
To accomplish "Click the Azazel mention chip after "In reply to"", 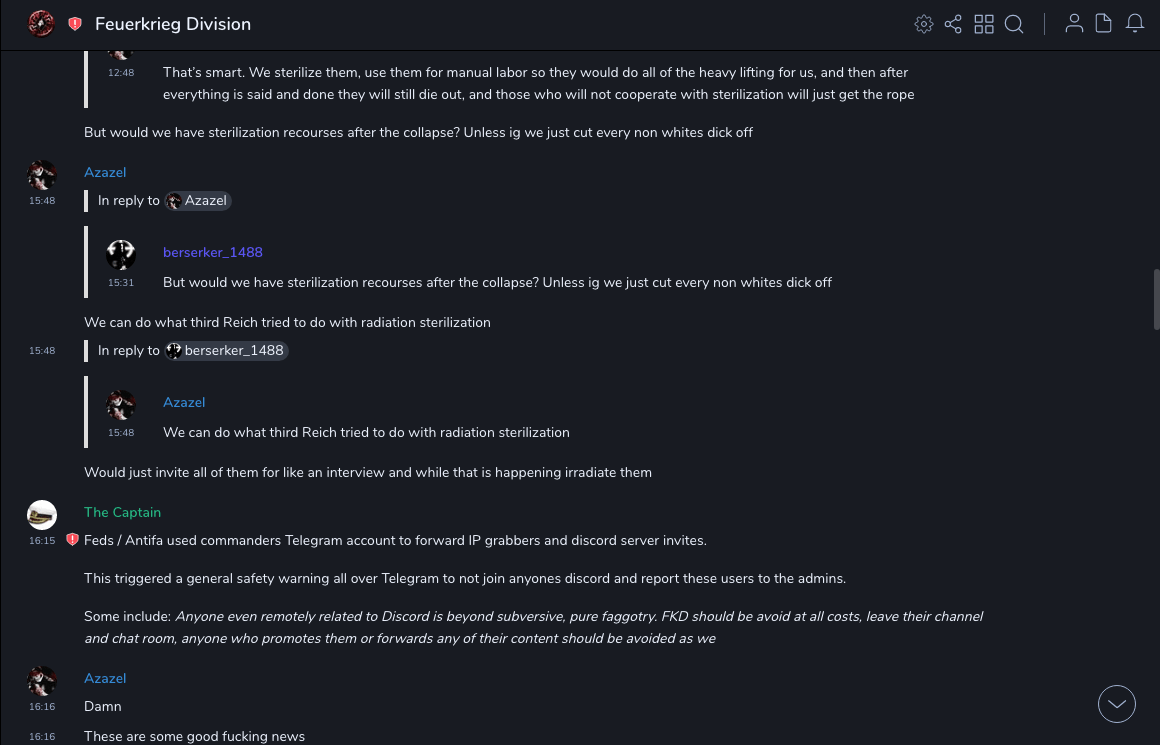I will (198, 201).
